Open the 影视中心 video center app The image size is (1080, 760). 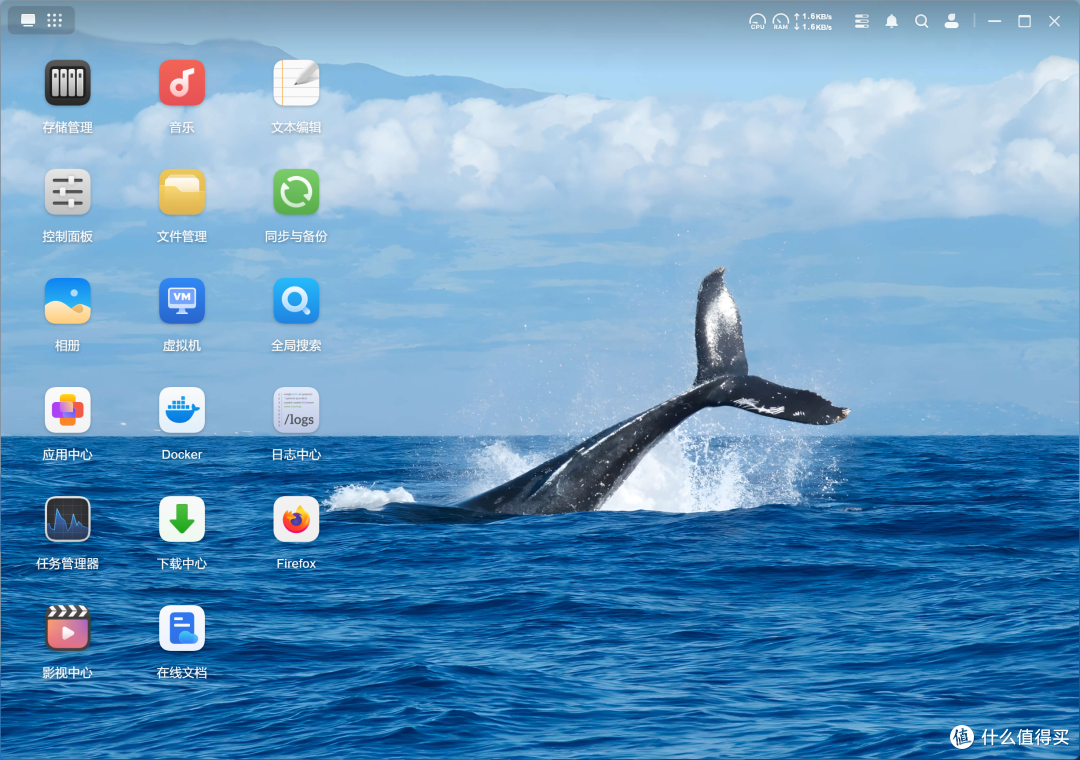click(68, 628)
